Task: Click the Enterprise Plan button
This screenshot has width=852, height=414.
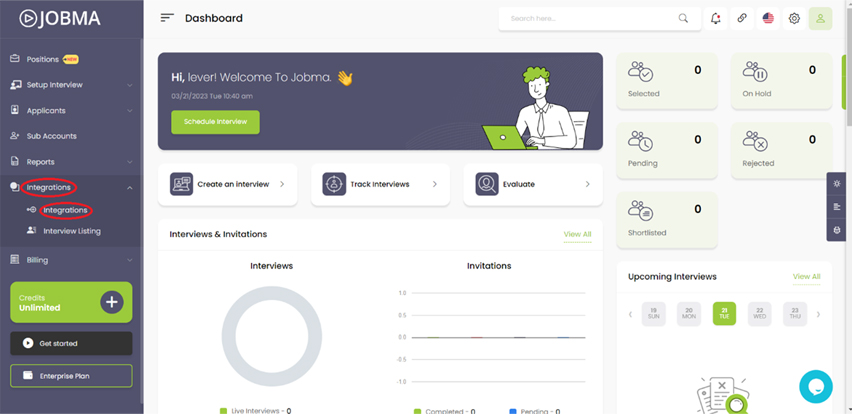Action: 71,375
